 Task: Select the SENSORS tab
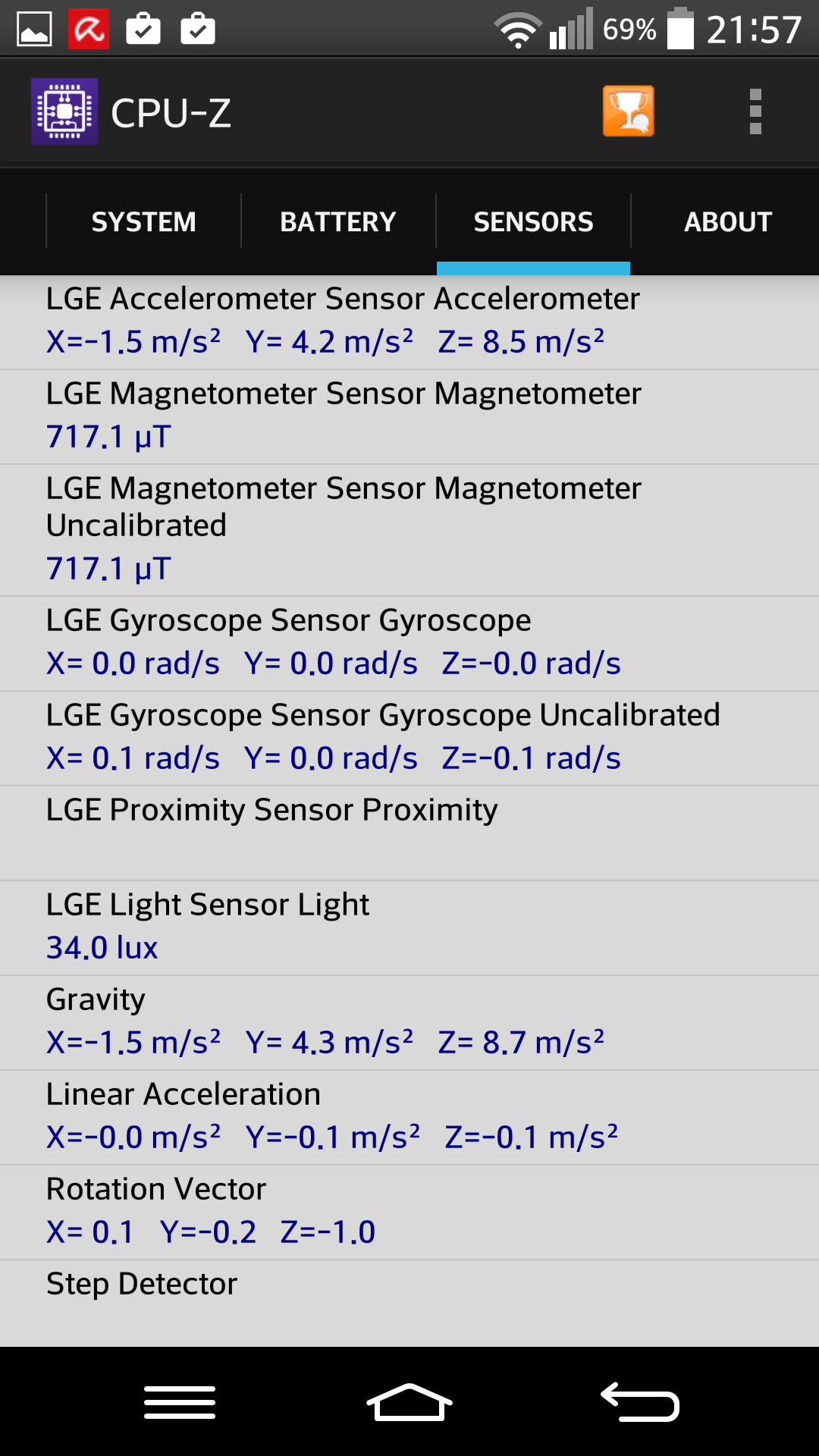click(533, 221)
